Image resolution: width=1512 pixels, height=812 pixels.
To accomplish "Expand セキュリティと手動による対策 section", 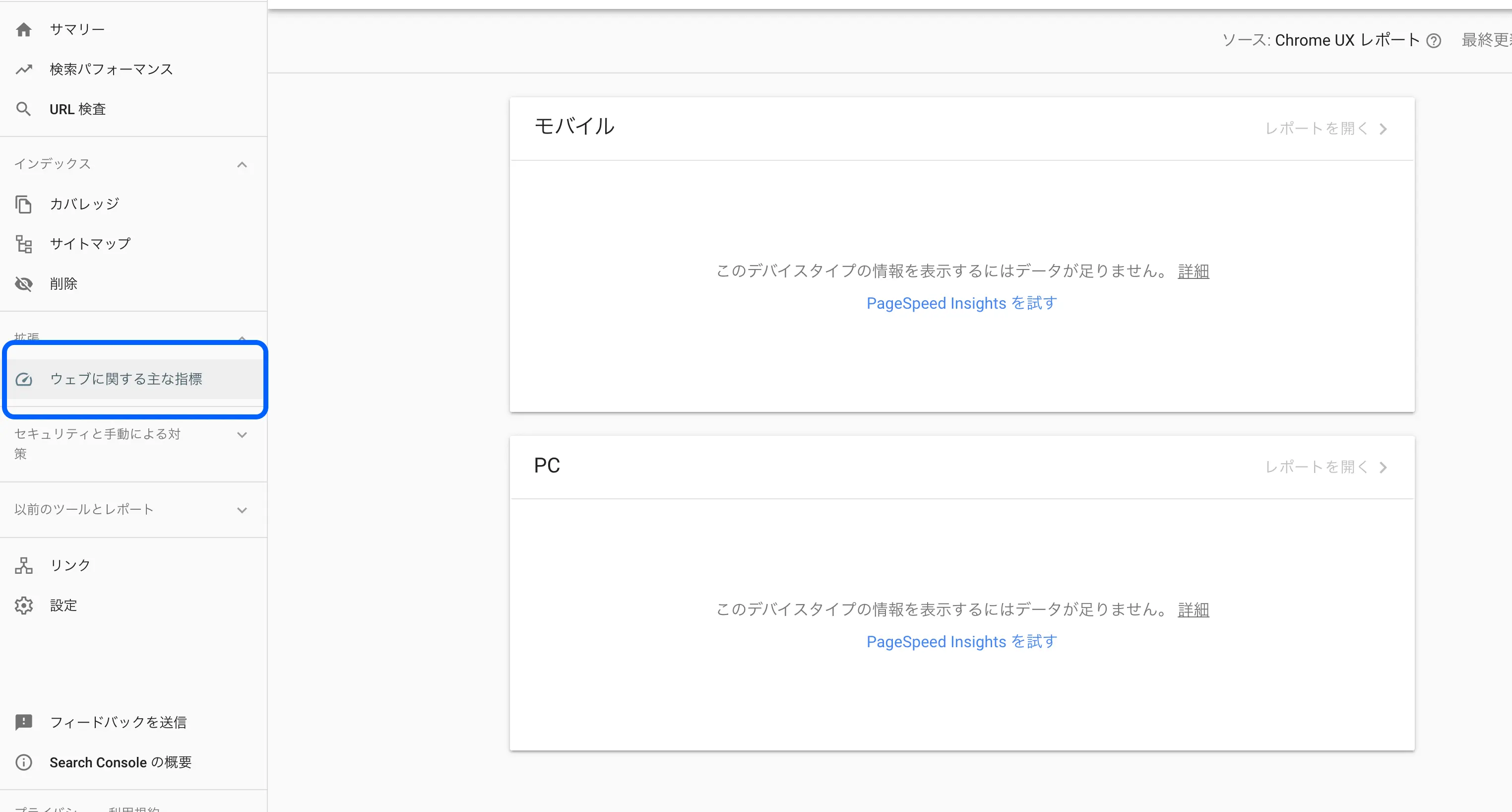I will (x=242, y=435).
